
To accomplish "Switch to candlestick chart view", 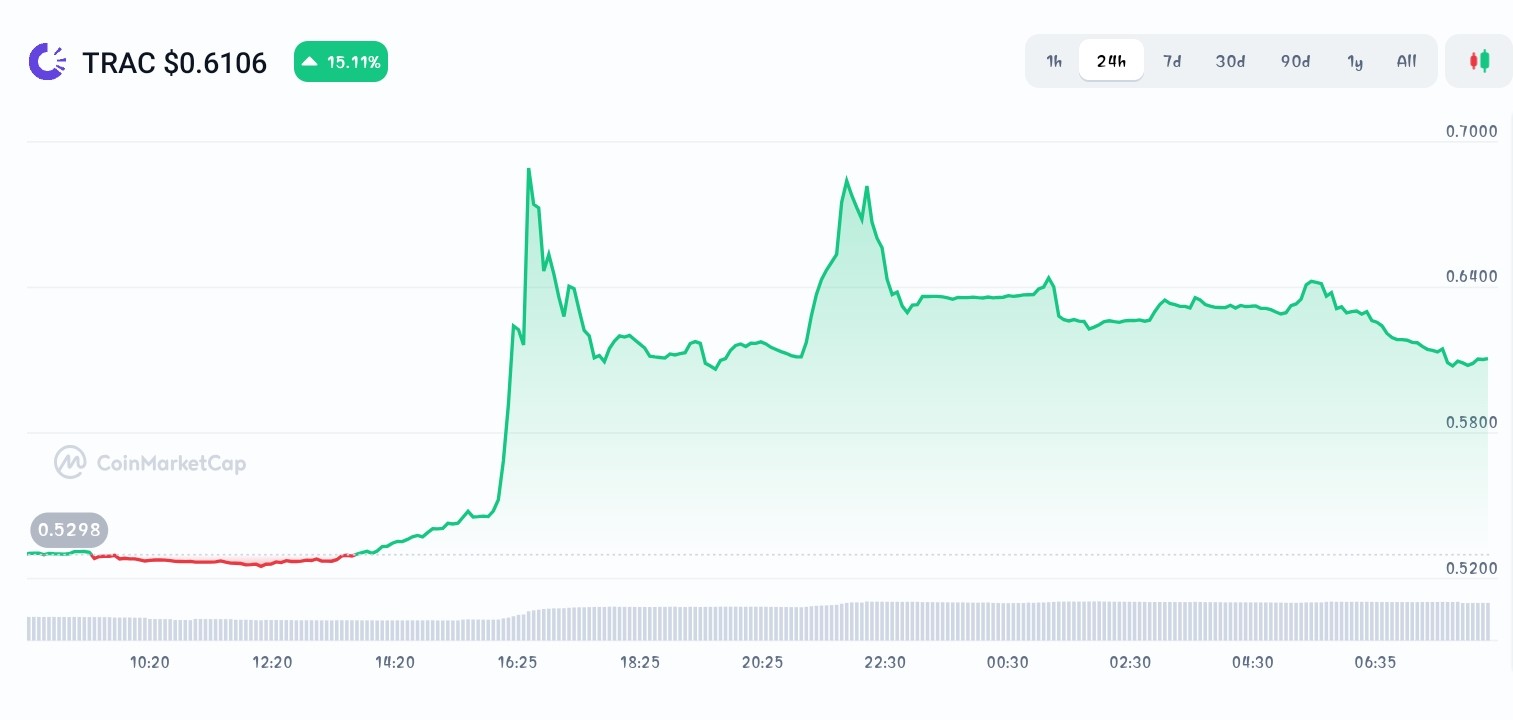I will 1479,61.
